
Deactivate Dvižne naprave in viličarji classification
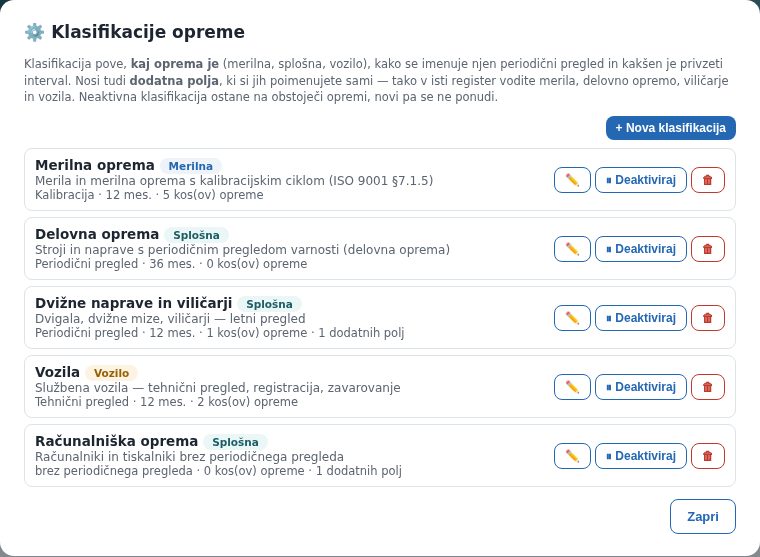641,318
